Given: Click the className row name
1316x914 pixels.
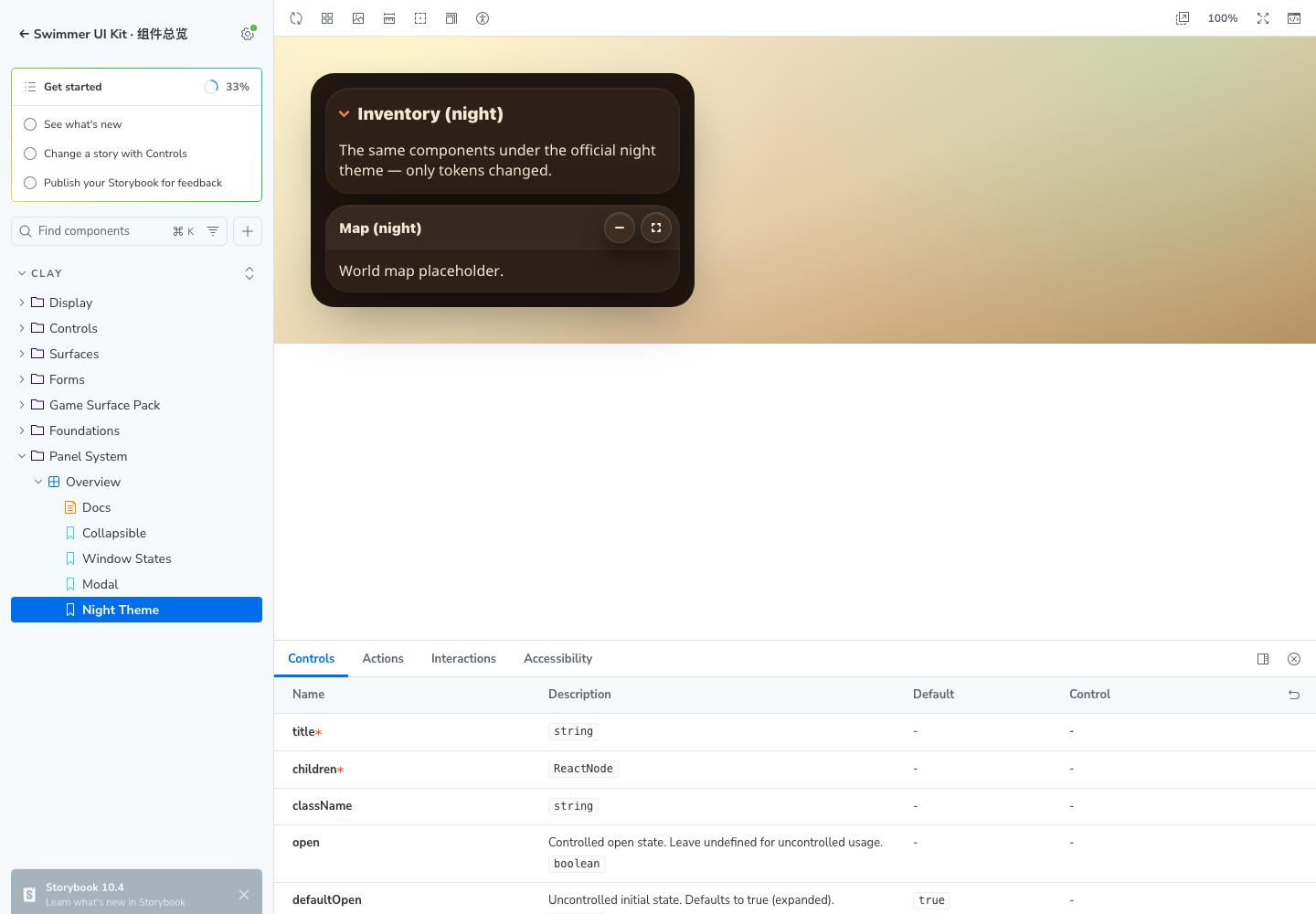Looking at the screenshot, I should coord(322,806).
